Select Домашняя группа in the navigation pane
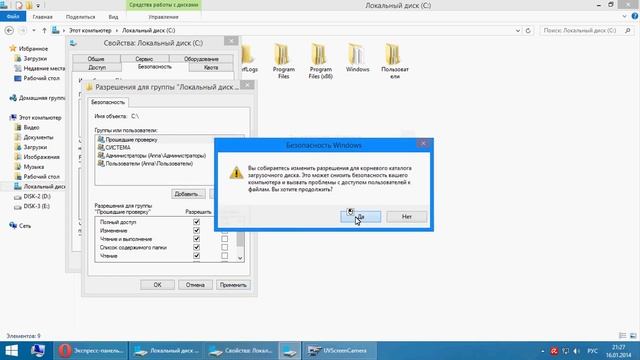The height and width of the screenshot is (360, 640). click(42, 98)
